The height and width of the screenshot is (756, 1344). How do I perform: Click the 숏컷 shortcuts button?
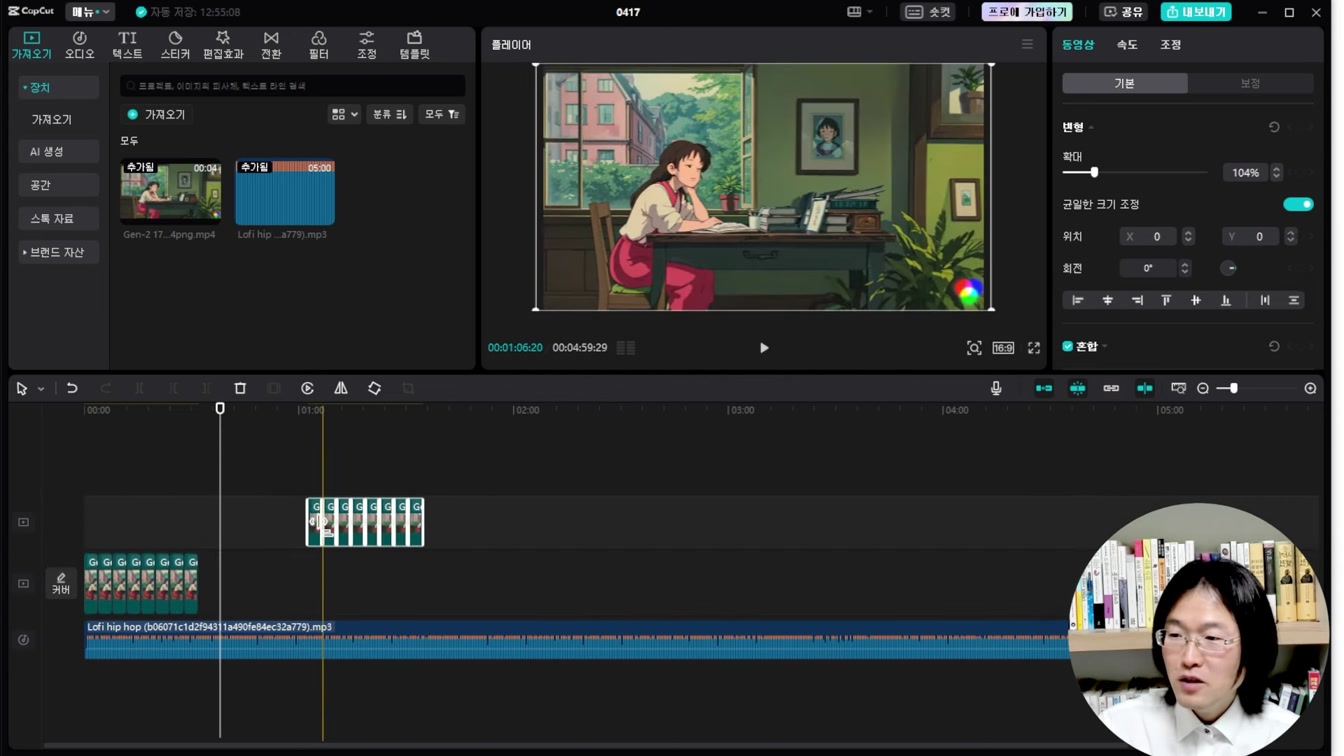pyautogui.click(x=928, y=12)
